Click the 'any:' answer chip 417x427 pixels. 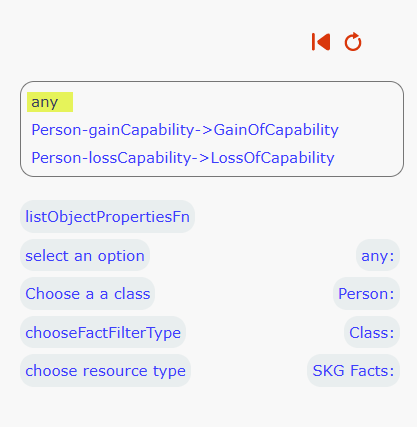pos(378,256)
